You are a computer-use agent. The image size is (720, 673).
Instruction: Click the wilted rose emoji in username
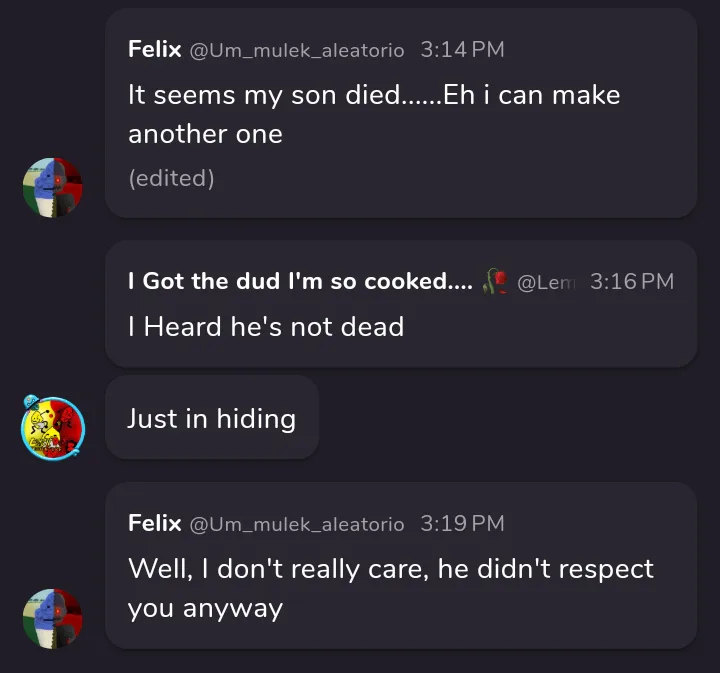click(x=494, y=281)
